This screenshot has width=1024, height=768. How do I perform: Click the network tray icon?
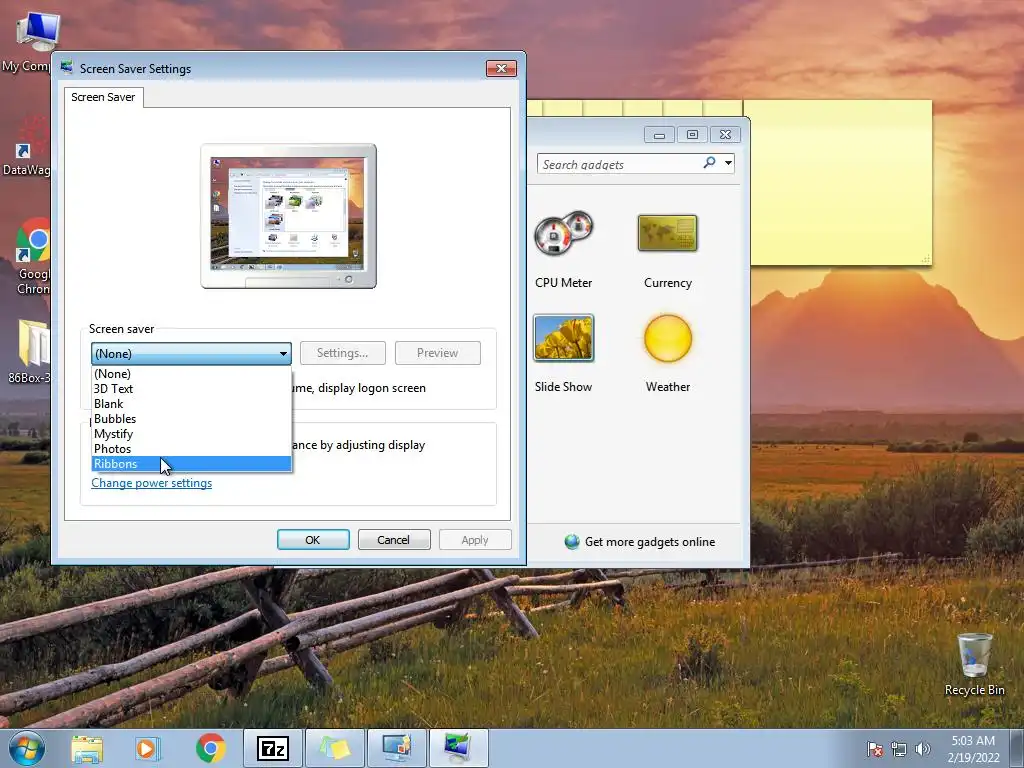click(899, 748)
